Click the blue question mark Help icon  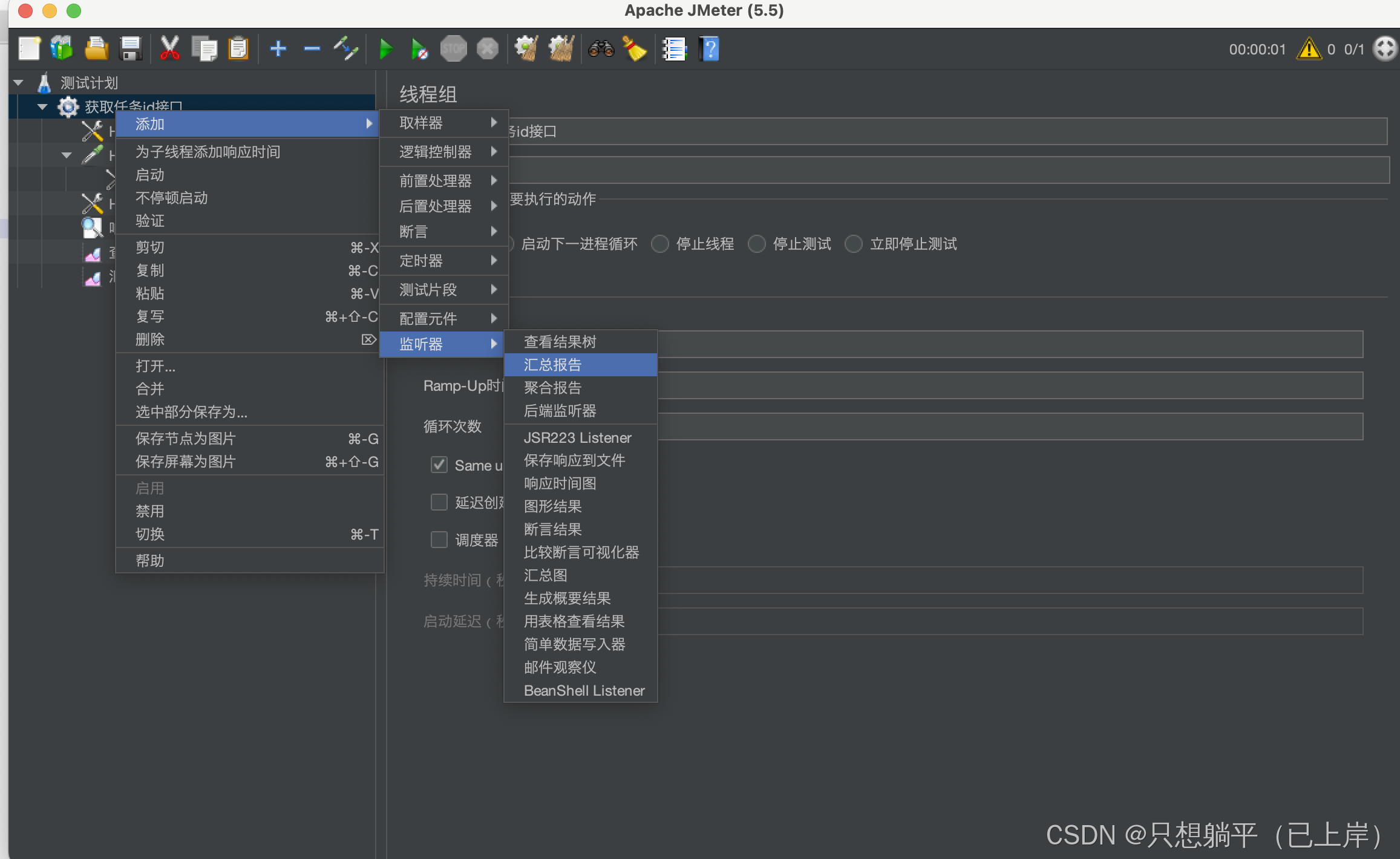709,49
